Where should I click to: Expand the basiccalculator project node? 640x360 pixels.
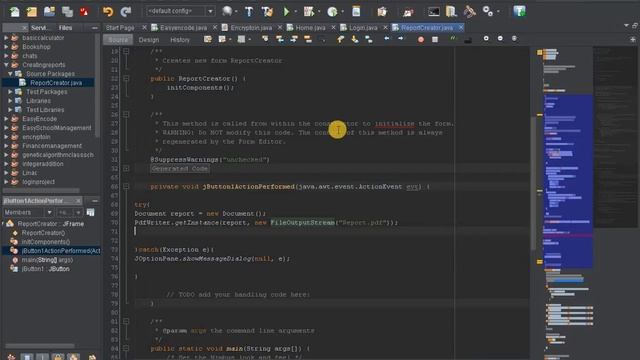pos(6,38)
